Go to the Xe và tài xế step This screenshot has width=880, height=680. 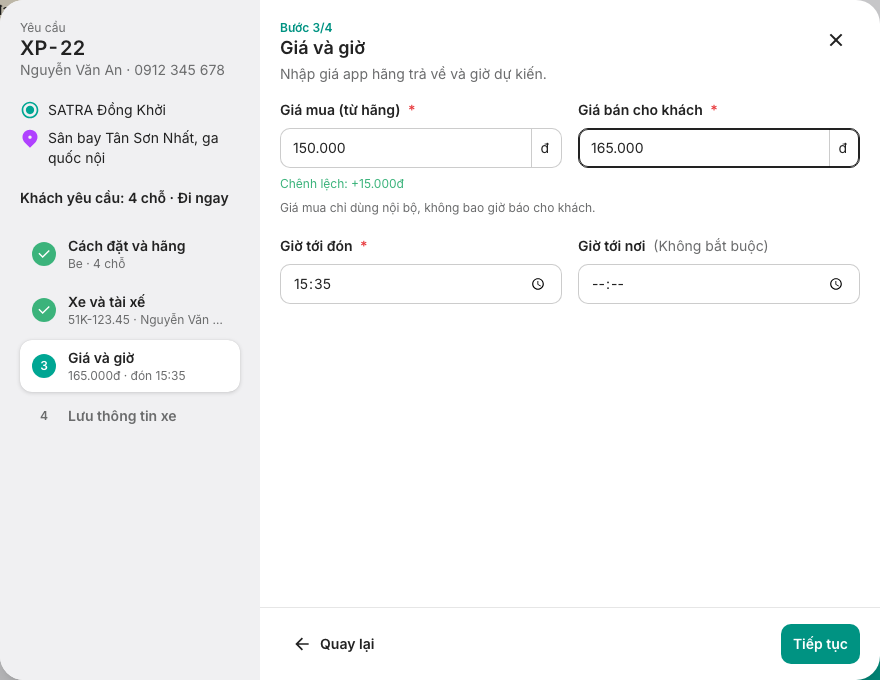click(x=130, y=310)
